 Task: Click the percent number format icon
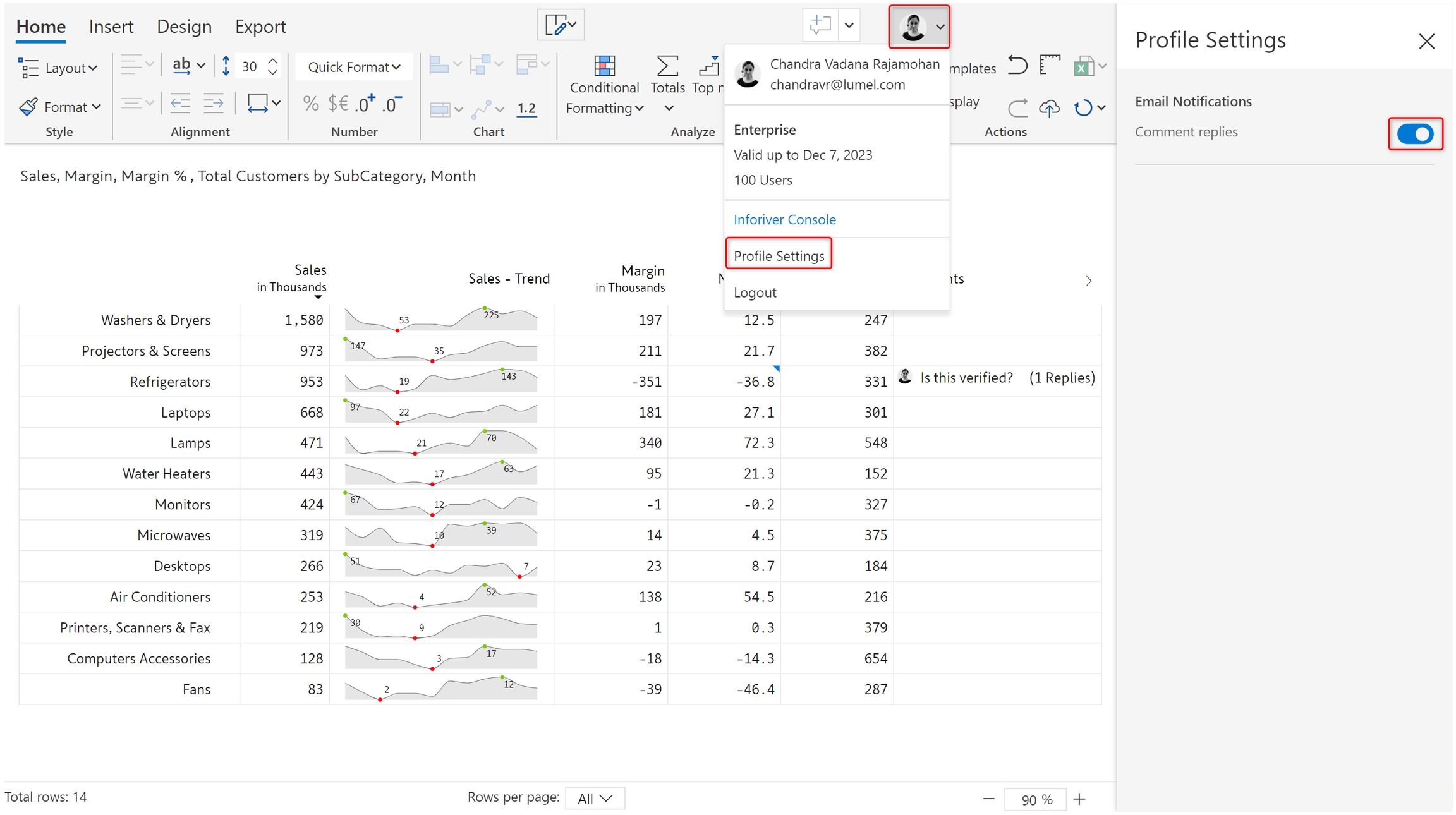coord(311,104)
